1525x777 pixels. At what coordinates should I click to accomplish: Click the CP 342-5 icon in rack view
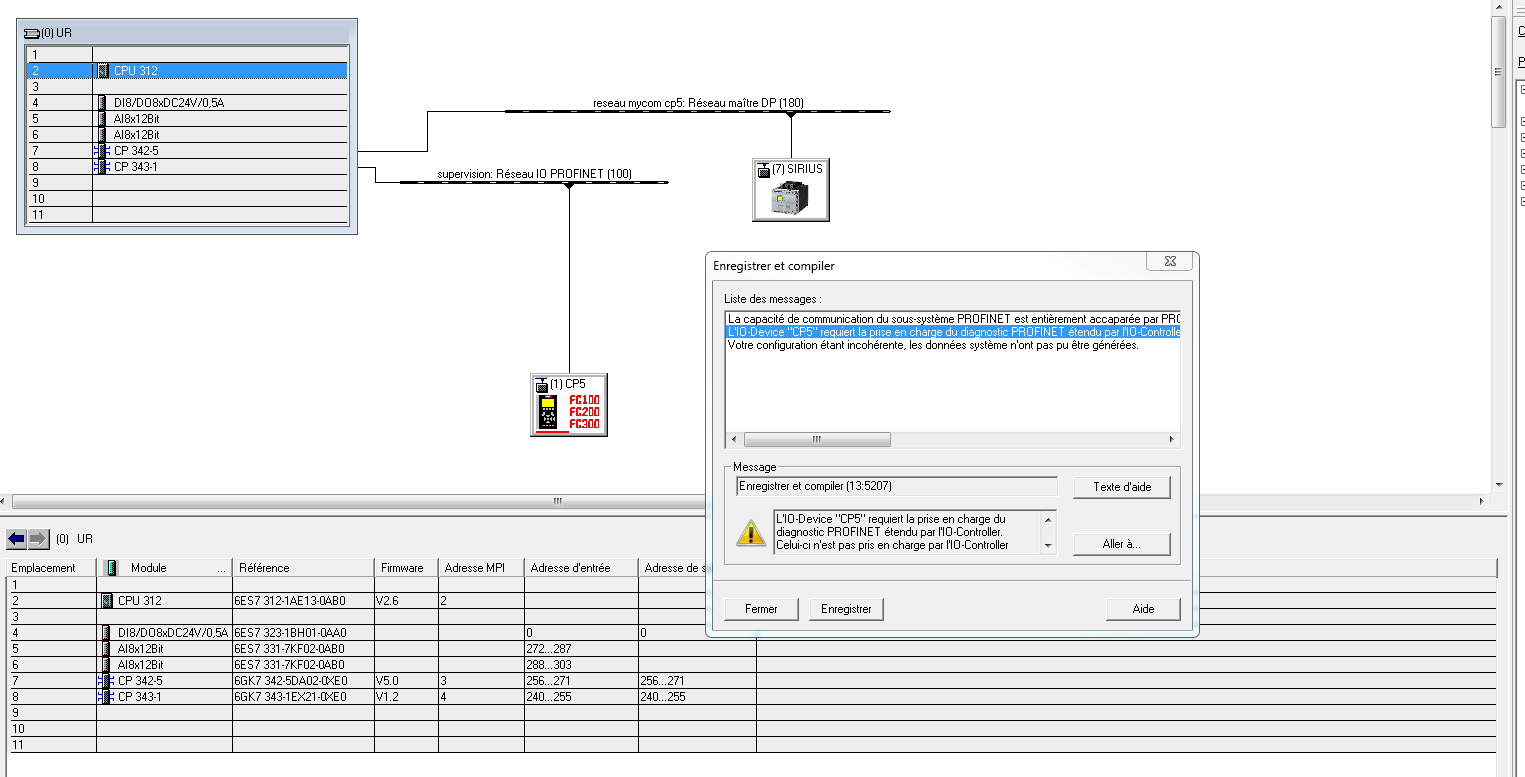coord(101,151)
